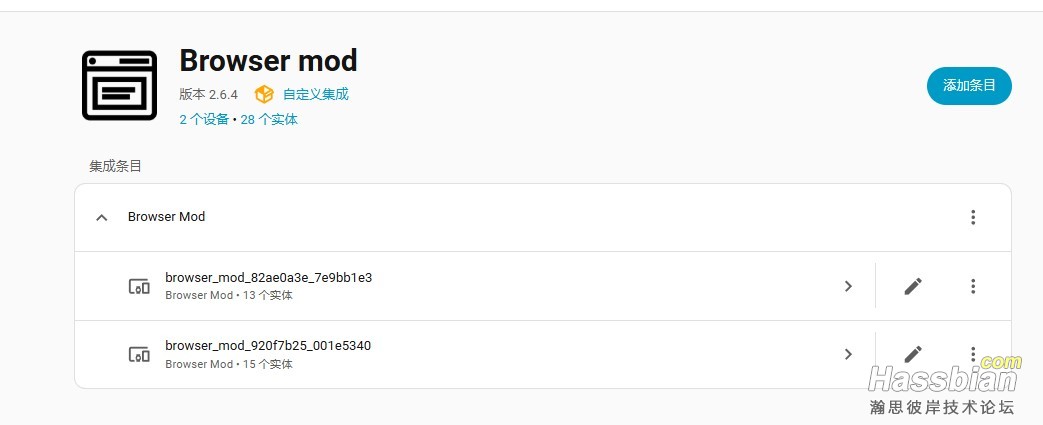Open three-dot menu for Browser Mod entry
The width and height of the screenshot is (1043, 425).
pyautogui.click(x=973, y=217)
